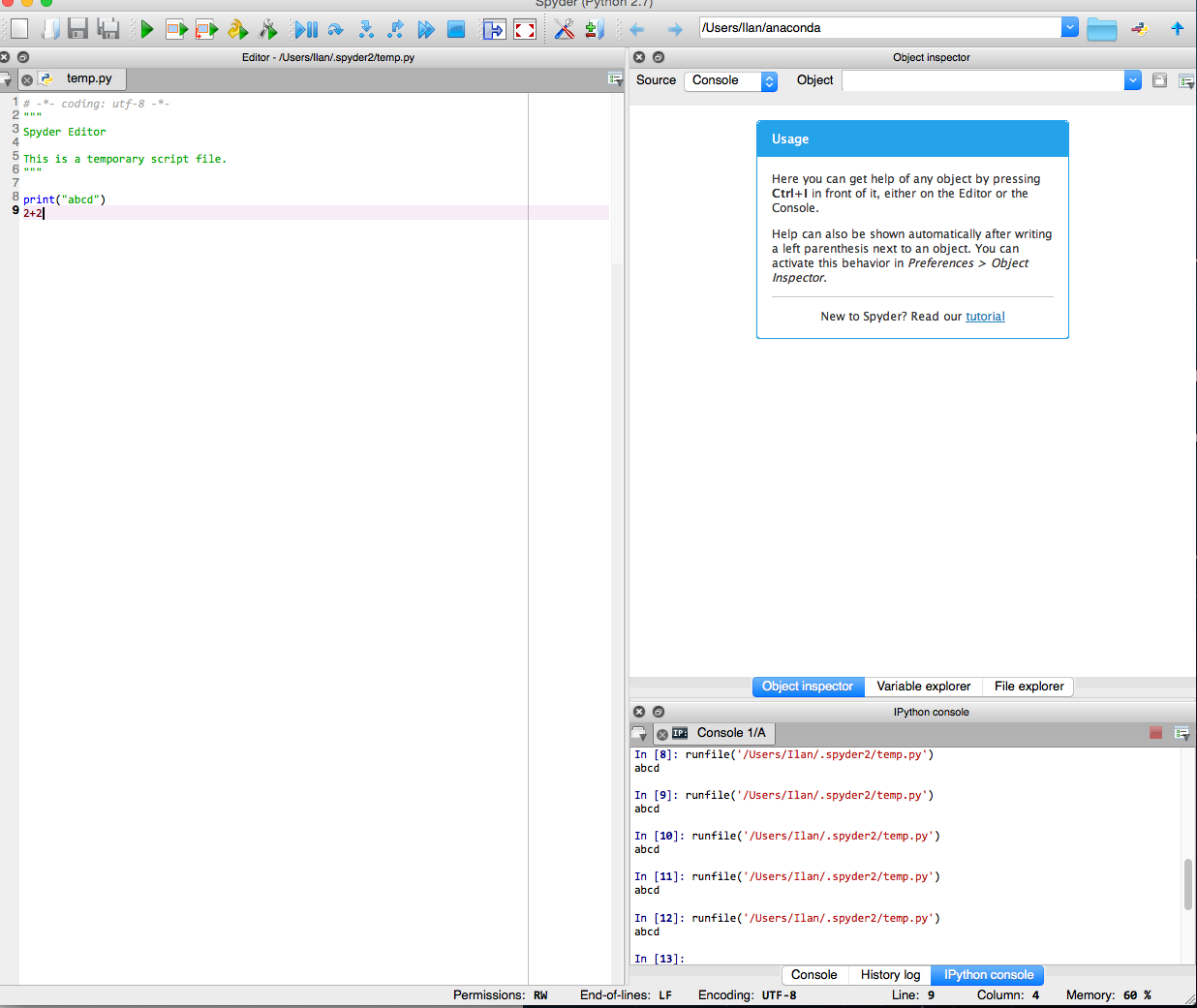Screen dimensions: 1197x1008
Task: Go up to parent directory
Action: (x=1178, y=29)
